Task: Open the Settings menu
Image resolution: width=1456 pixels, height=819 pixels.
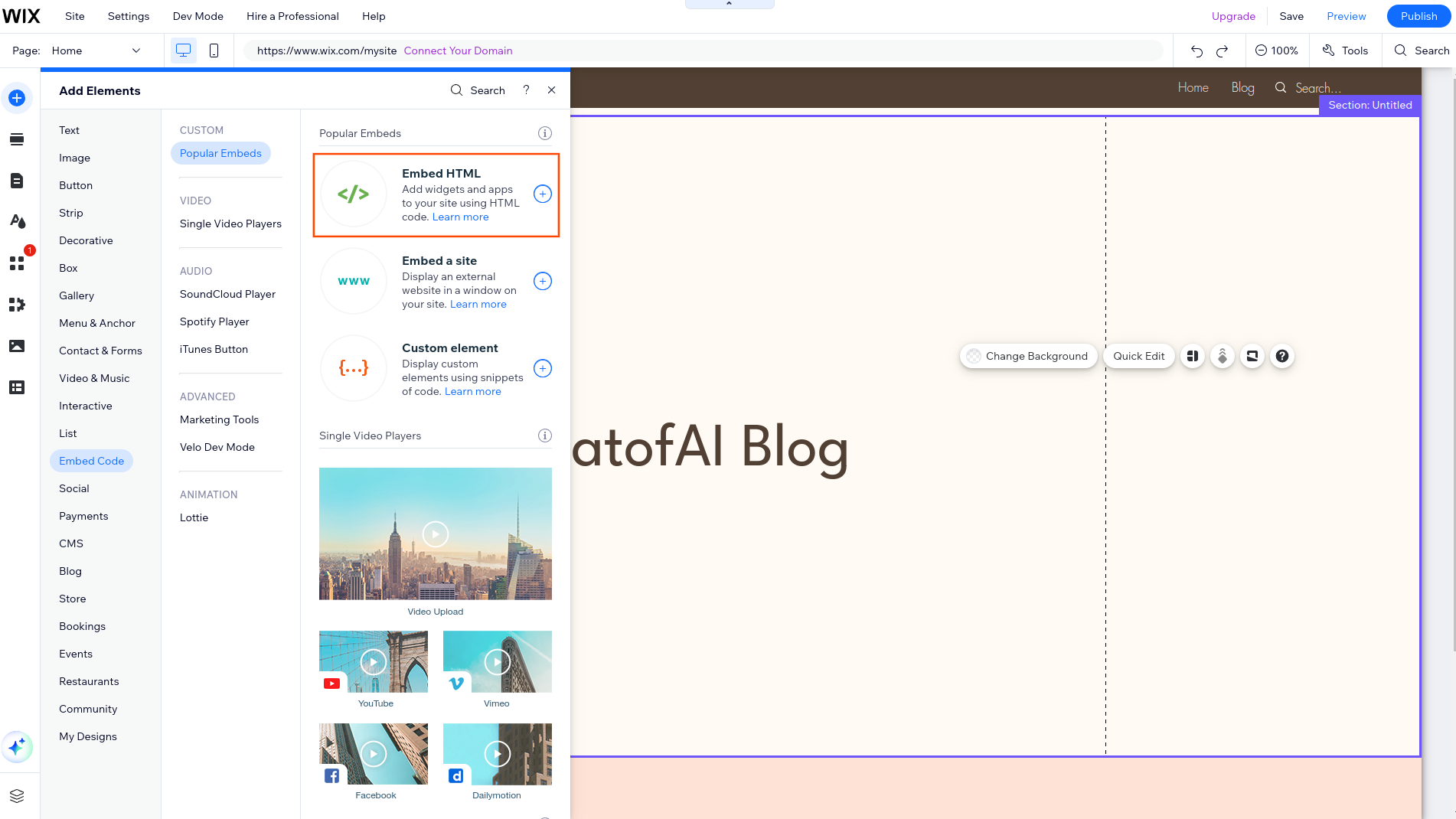Action: point(129,16)
